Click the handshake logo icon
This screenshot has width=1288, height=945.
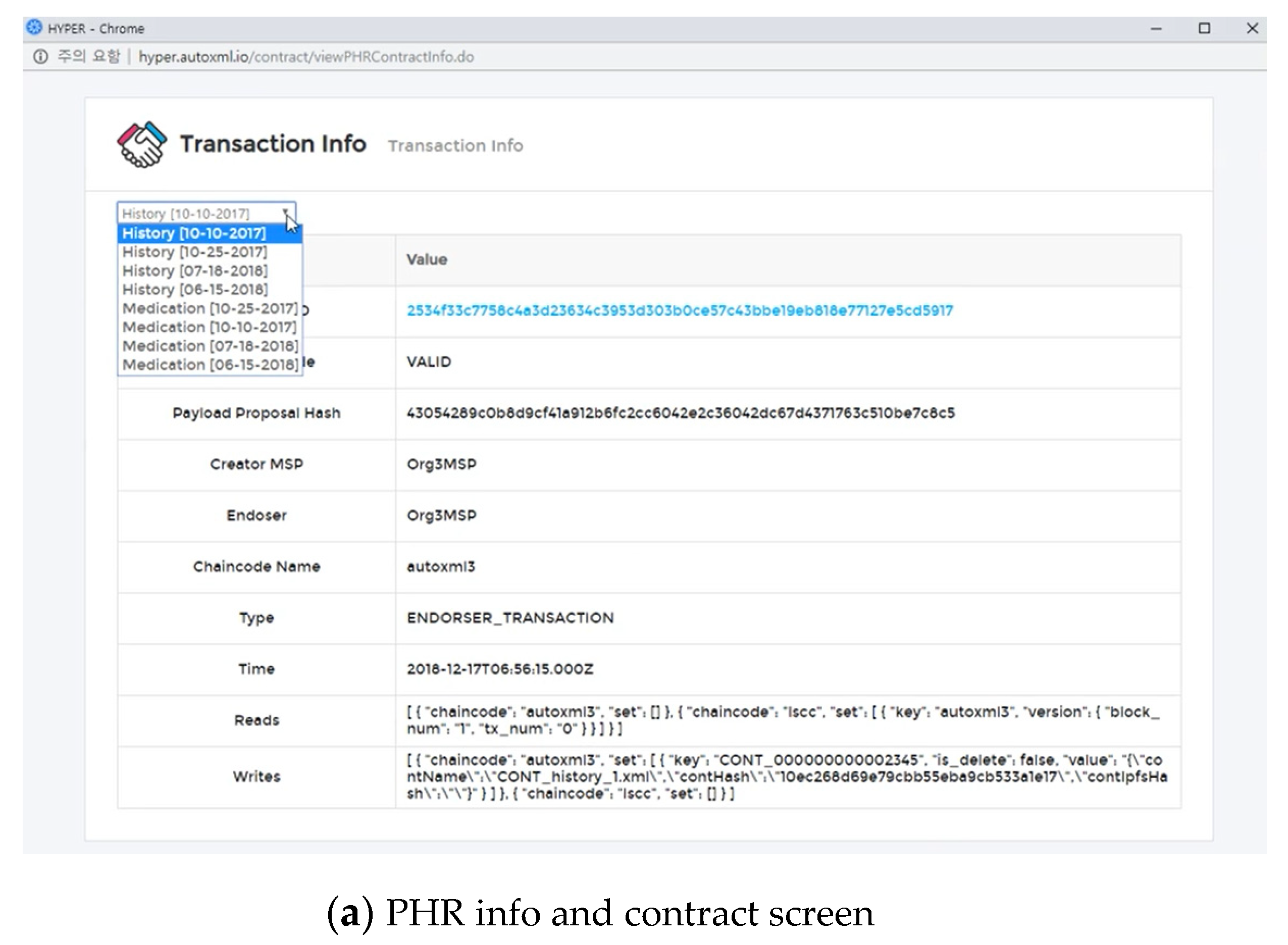[x=141, y=144]
